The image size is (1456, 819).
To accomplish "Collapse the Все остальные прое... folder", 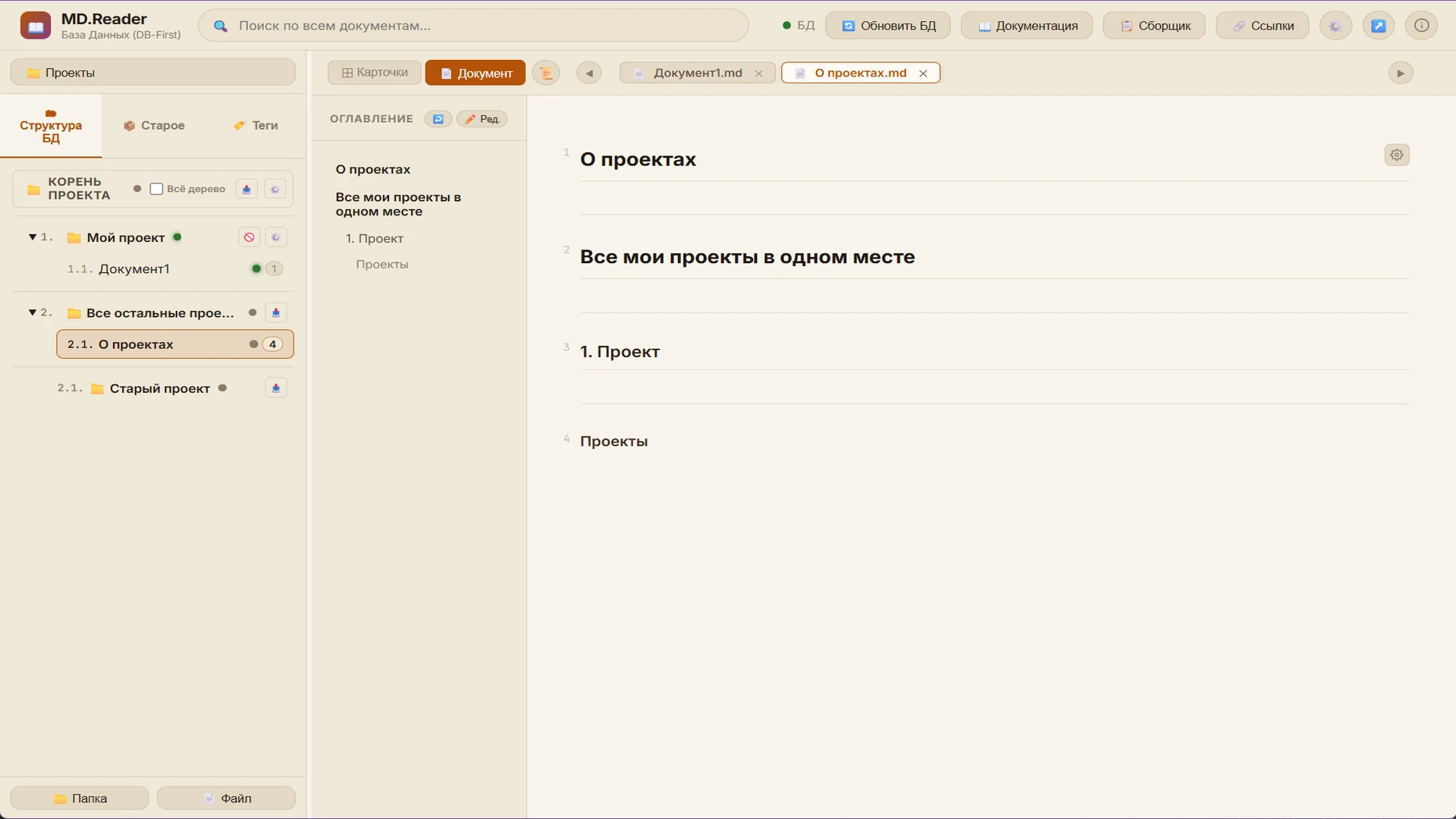I will (x=33, y=312).
